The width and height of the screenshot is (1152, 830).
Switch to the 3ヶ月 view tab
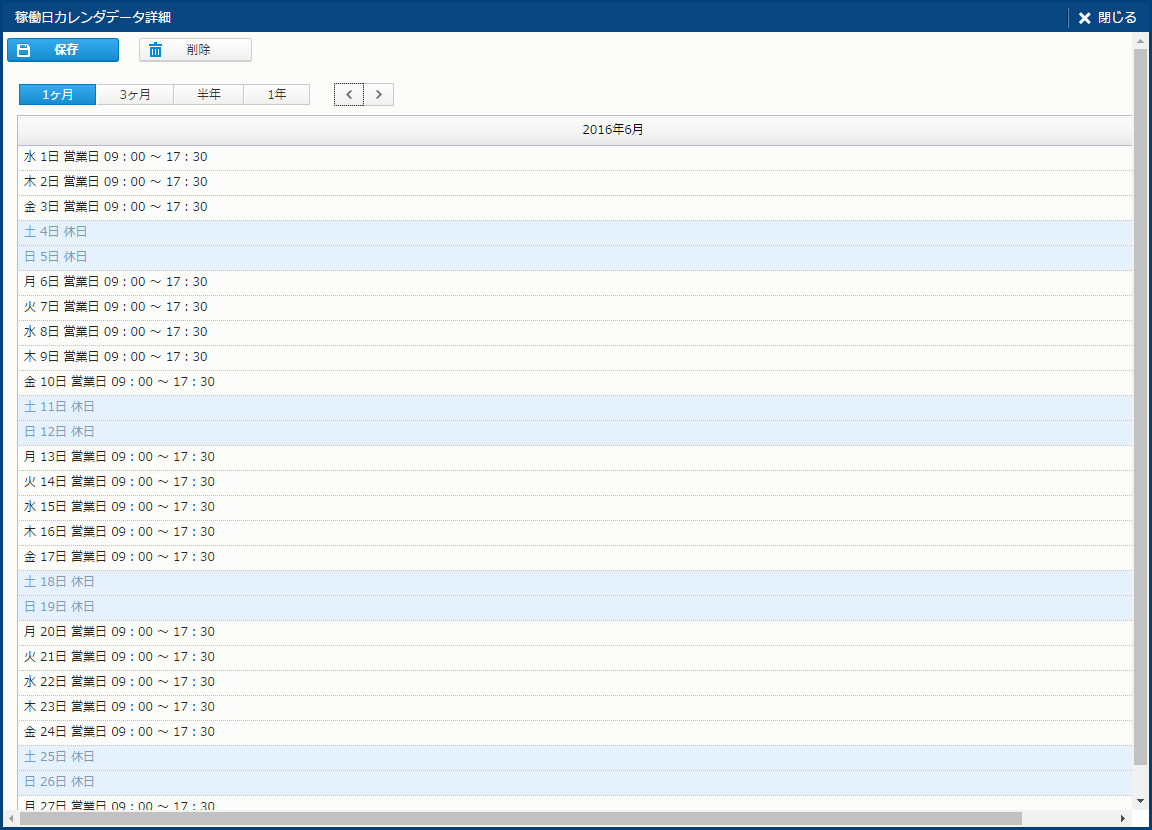[x=135, y=95]
